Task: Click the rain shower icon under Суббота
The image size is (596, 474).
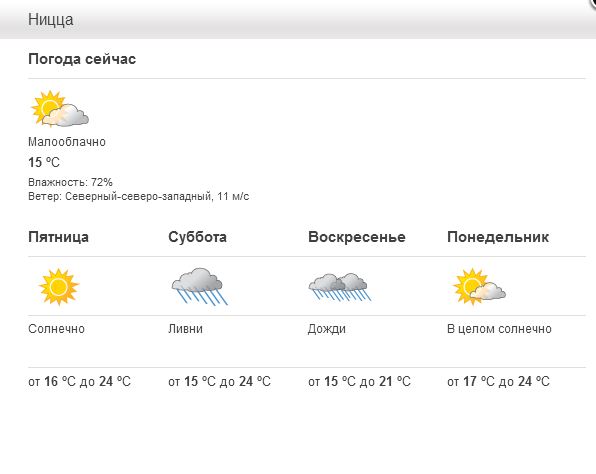Action: [x=199, y=287]
